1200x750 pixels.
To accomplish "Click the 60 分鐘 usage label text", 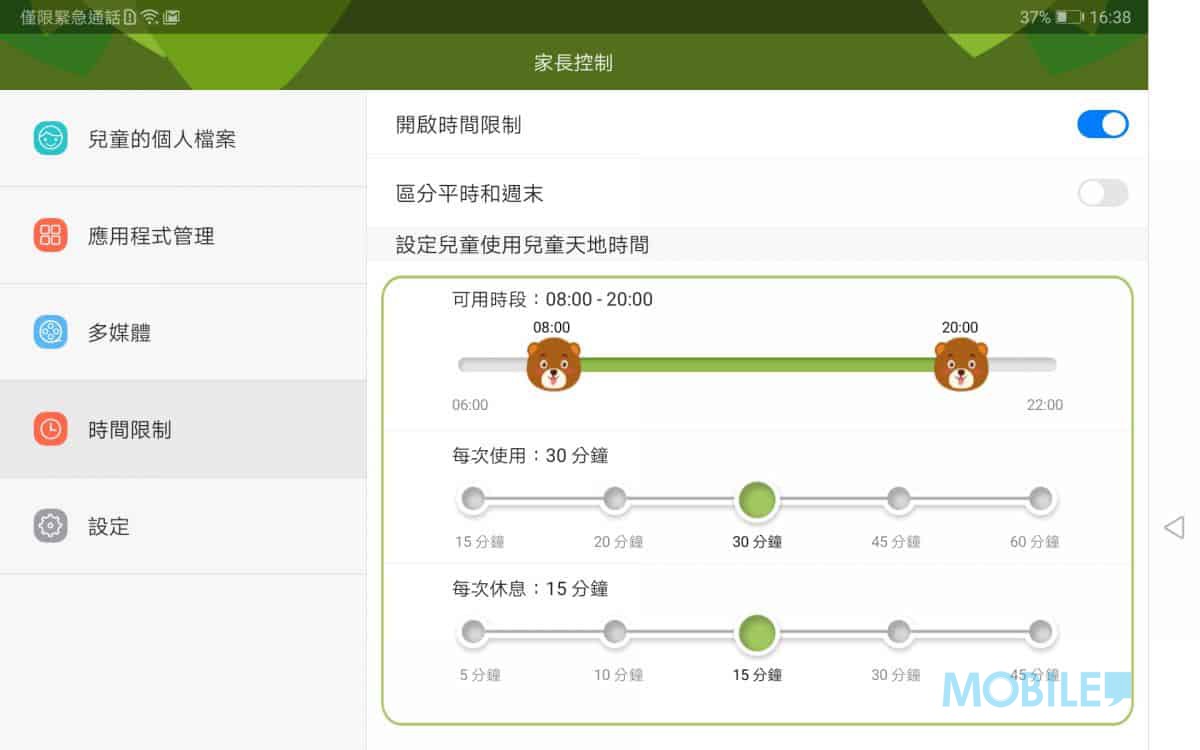I will pos(1034,542).
